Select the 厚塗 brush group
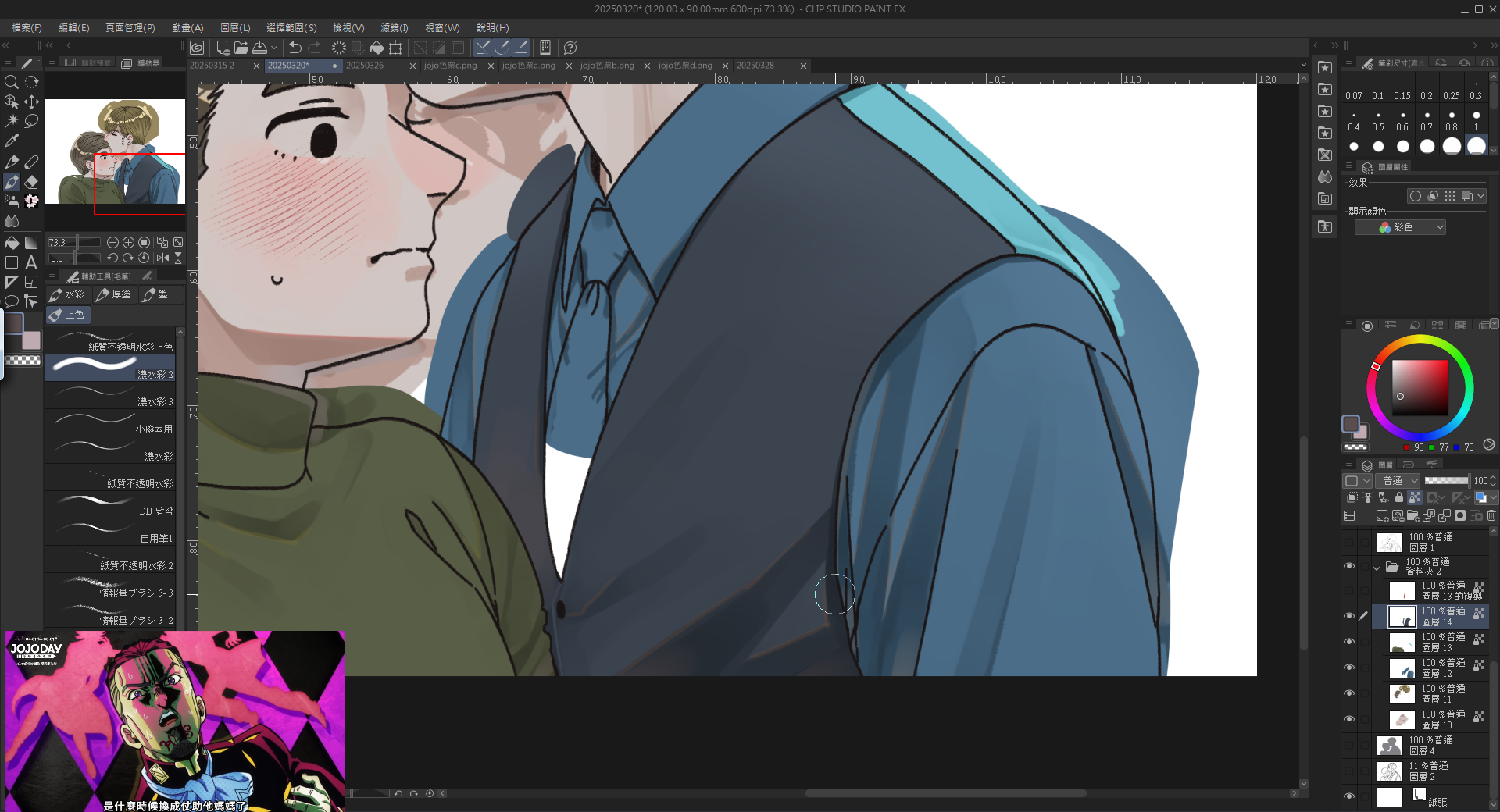This screenshot has height=812, width=1500. (114, 294)
